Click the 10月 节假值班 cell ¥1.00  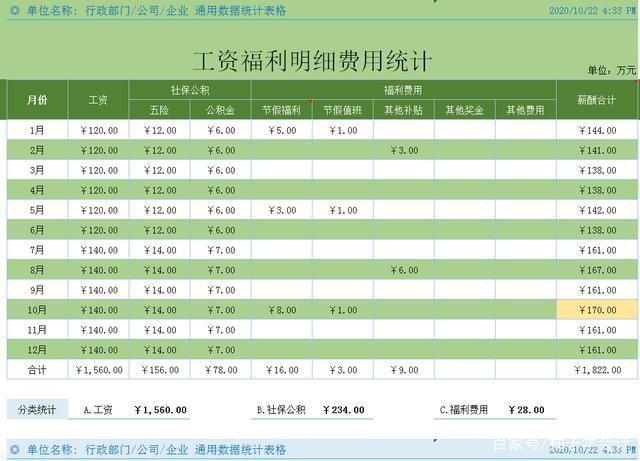(343, 310)
